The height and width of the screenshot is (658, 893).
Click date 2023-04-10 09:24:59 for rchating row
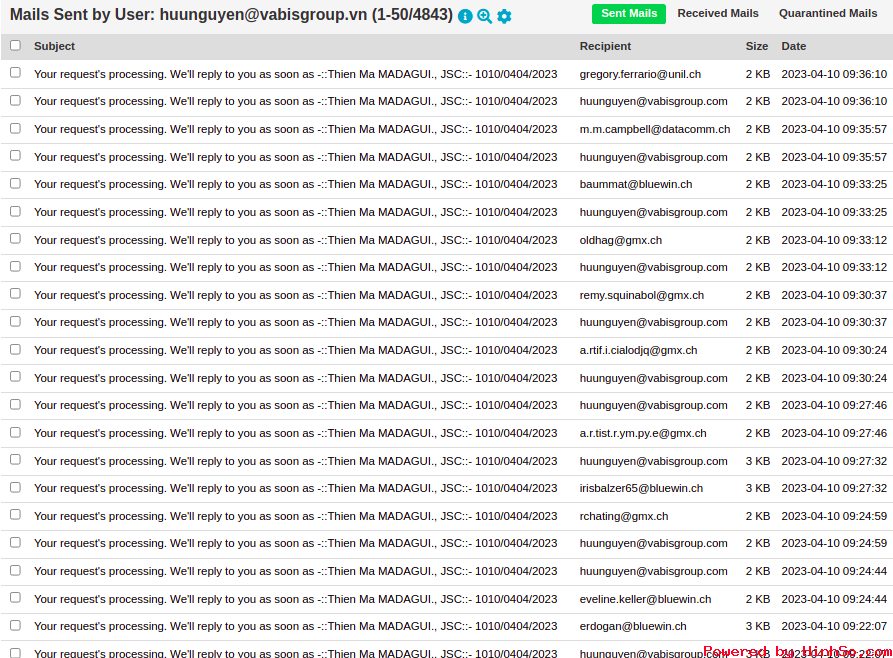tap(834, 516)
